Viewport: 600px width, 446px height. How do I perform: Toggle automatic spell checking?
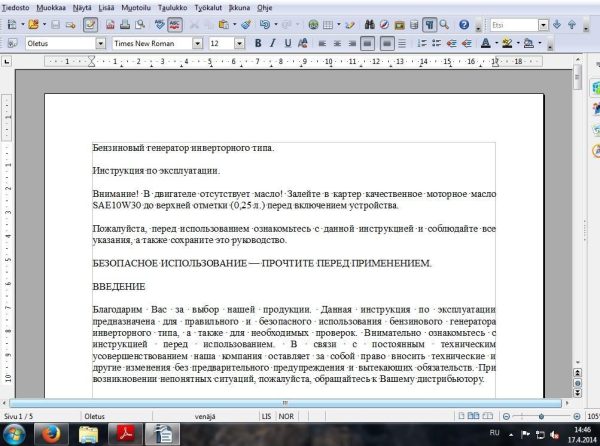pyautogui.click(x=174, y=25)
